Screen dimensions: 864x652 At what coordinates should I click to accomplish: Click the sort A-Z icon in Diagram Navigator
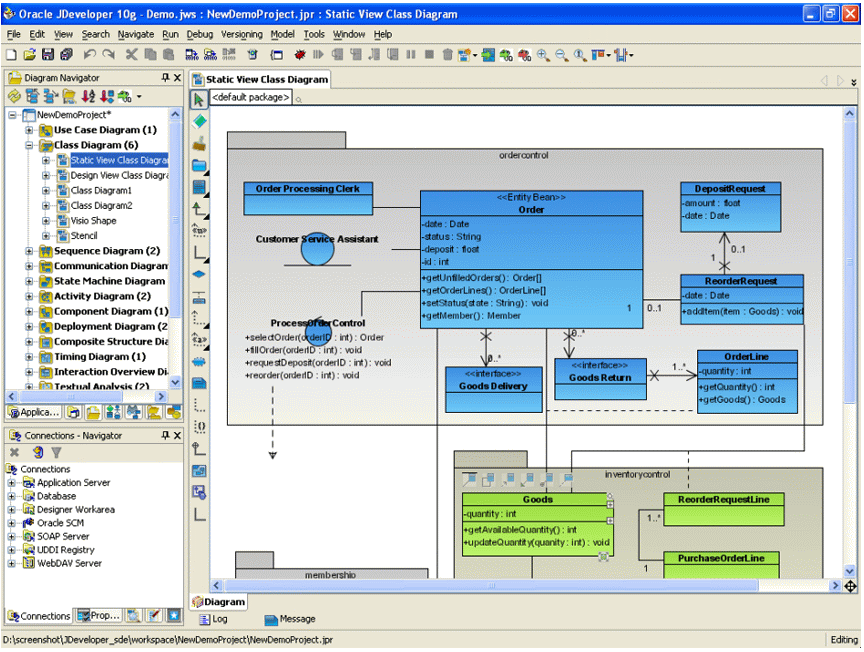pyautogui.click(x=88, y=96)
